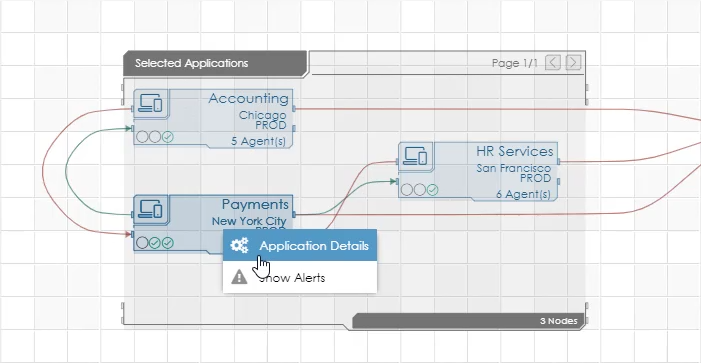Click the Page 1/1 indicator
Viewport: 701px width, 363px height.
(515, 63)
